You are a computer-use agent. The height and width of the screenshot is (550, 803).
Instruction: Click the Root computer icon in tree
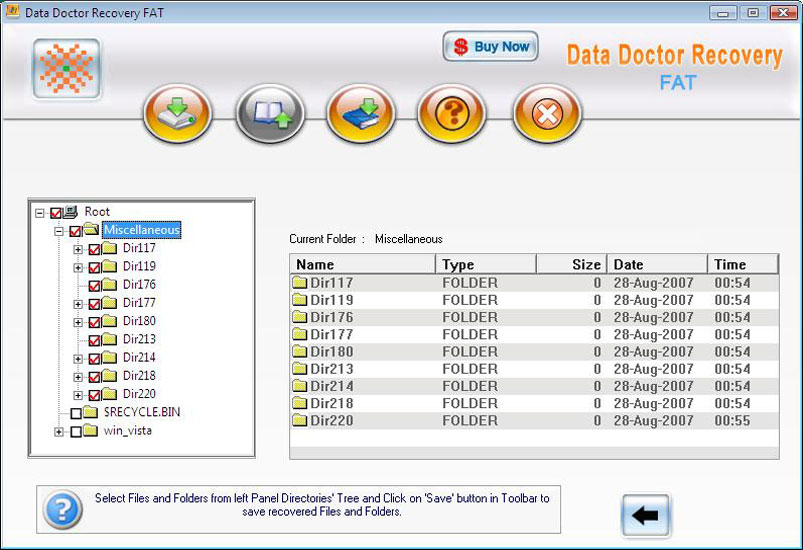(71, 211)
